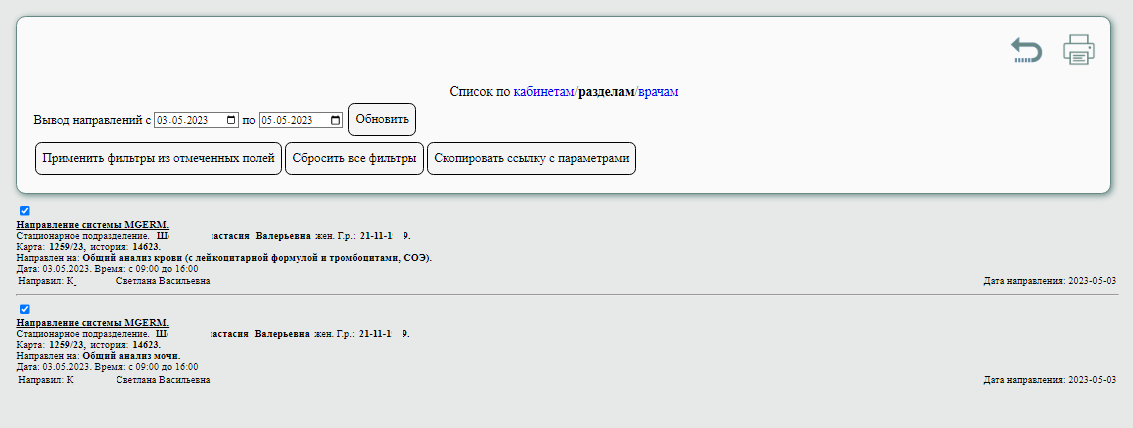Switch list view to 'кабинетам'
The image size is (1133, 428).
[x=544, y=92]
